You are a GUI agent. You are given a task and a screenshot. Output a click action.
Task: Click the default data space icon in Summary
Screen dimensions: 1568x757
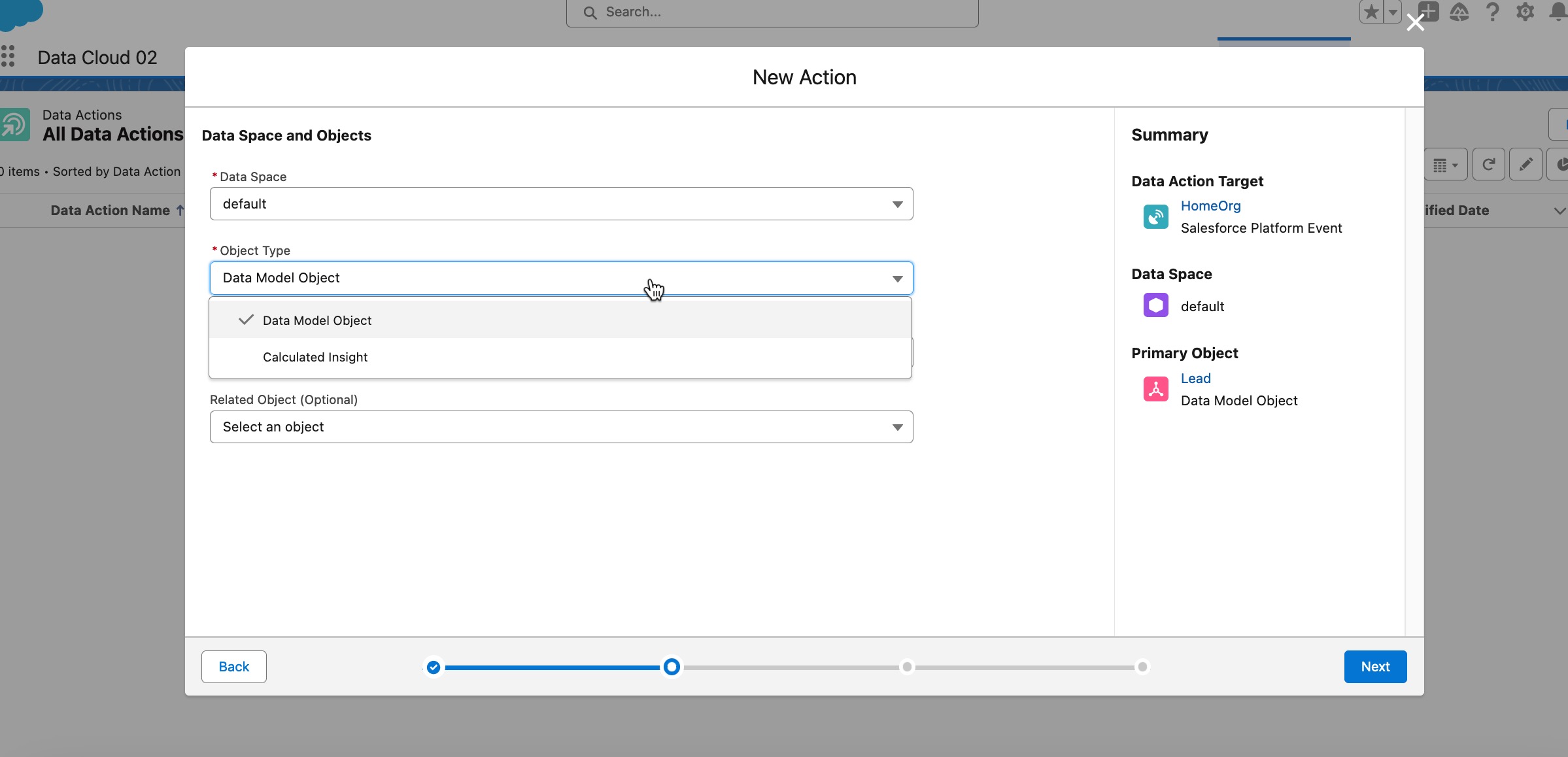pos(1155,305)
